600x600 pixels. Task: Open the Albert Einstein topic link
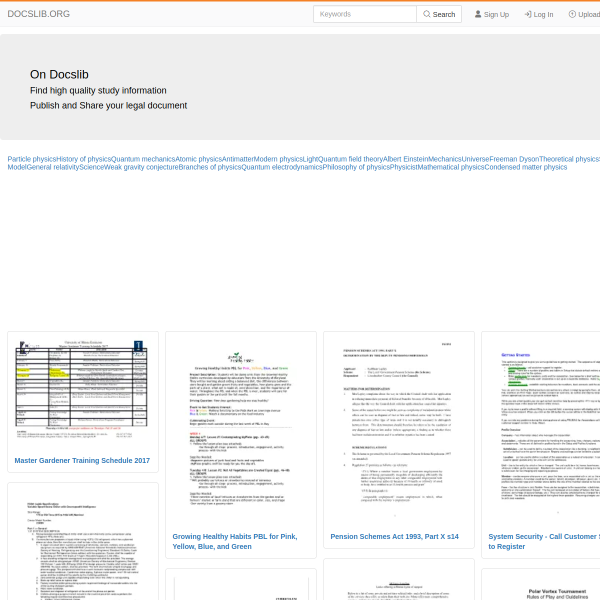point(406,159)
